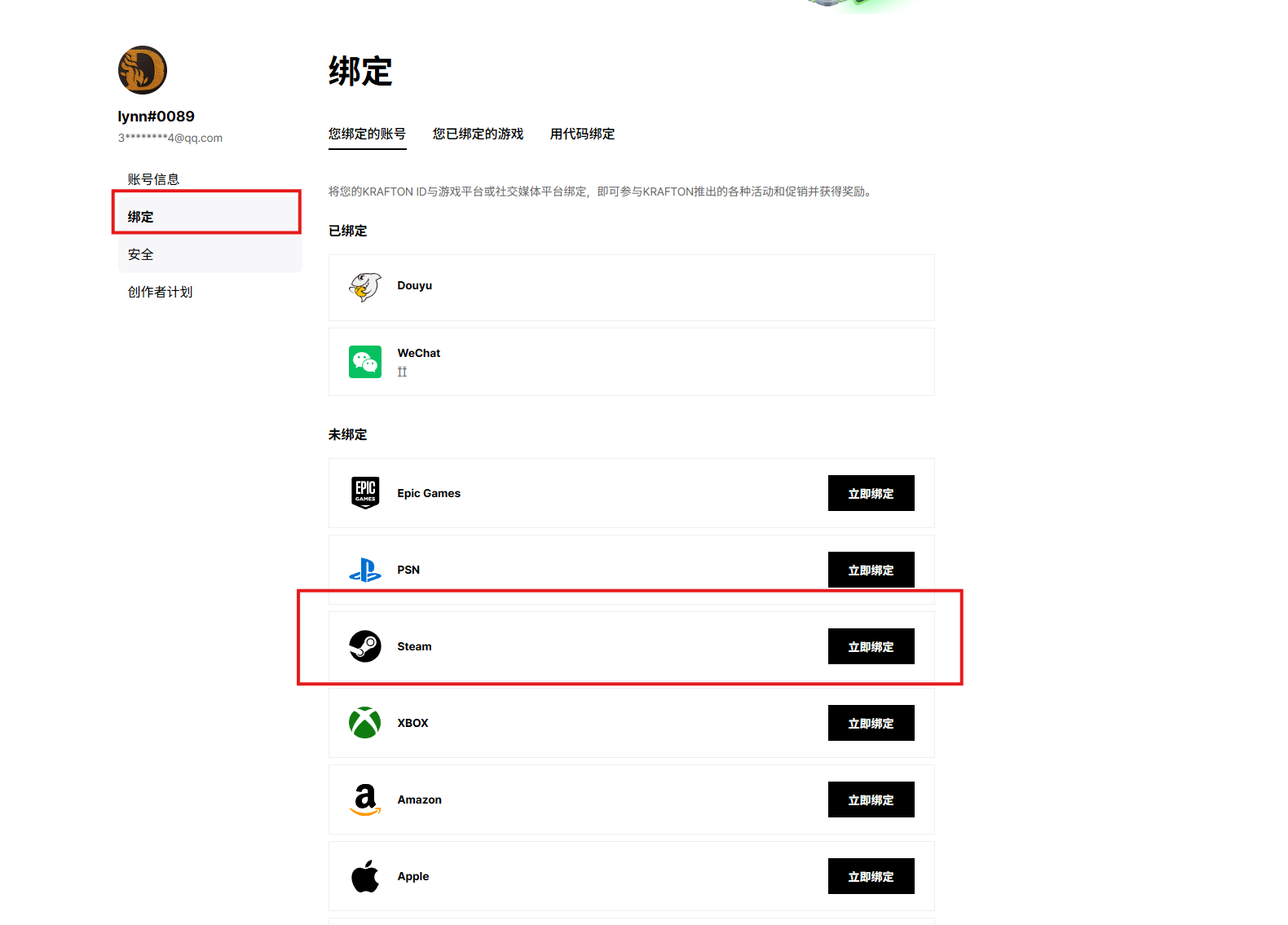Screen dimensions: 1288x925
Task: Bind PSN account with 立即绑定
Action: [x=871, y=570]
